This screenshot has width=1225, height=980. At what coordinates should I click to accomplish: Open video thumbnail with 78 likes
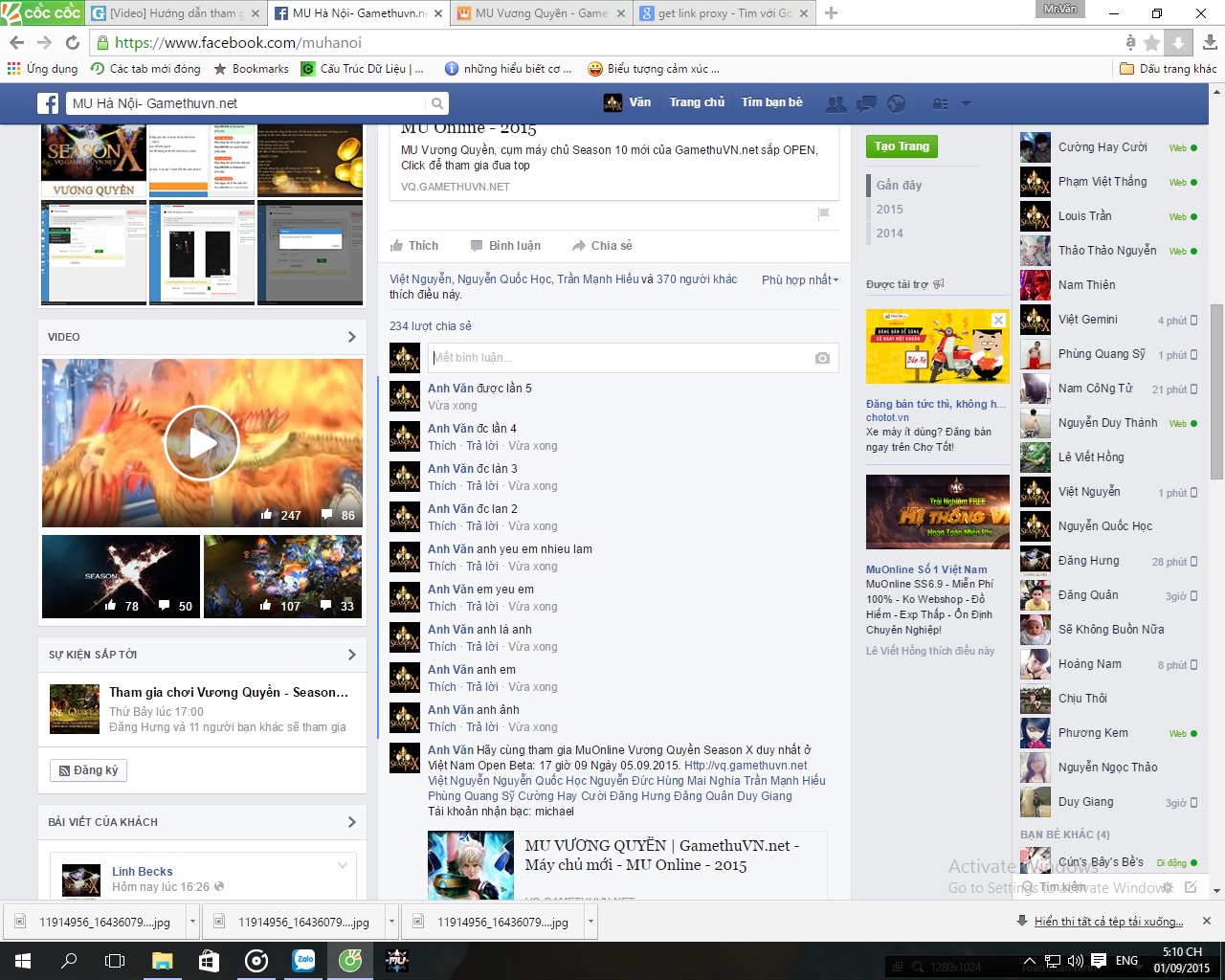(121, 576)
